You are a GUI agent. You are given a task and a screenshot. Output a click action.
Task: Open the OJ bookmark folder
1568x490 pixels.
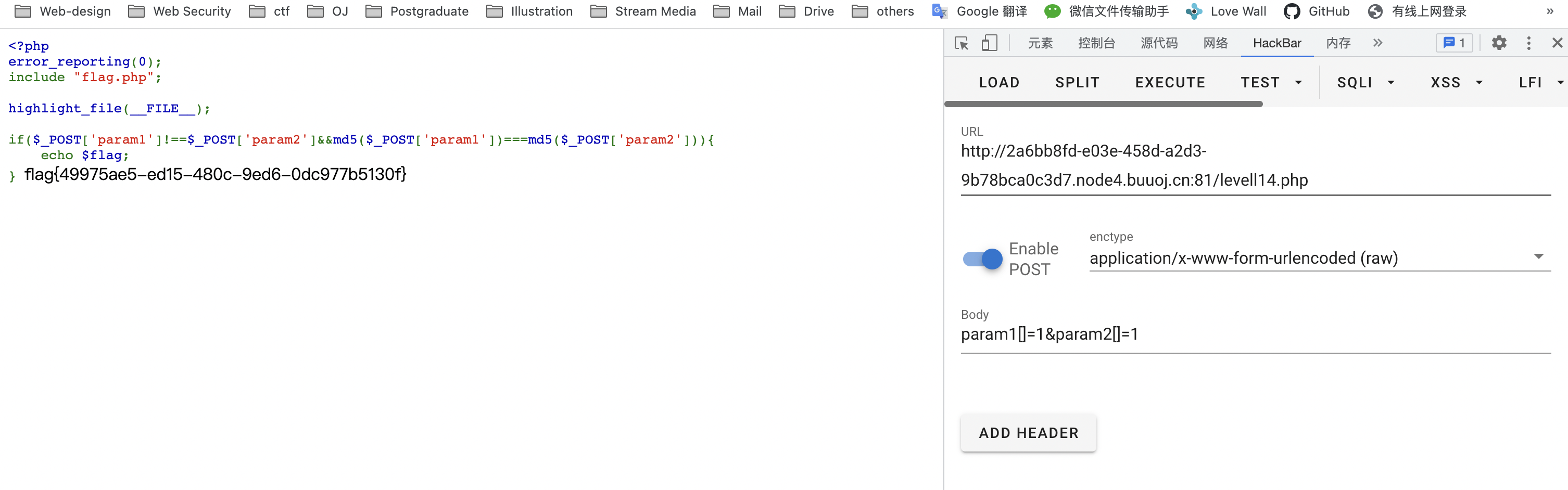click(x=327, y=11)
